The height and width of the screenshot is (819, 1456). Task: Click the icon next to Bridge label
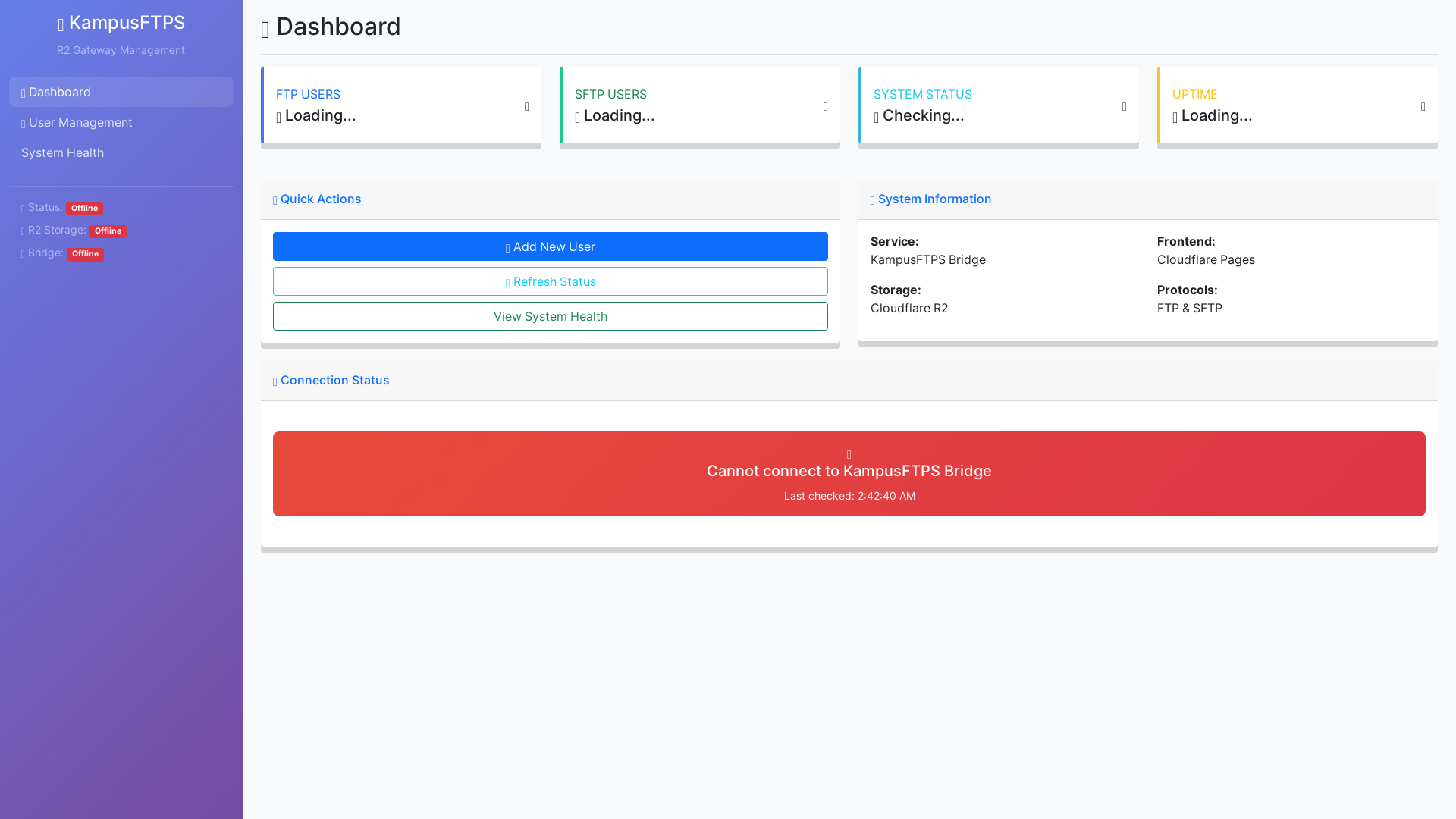24,254
